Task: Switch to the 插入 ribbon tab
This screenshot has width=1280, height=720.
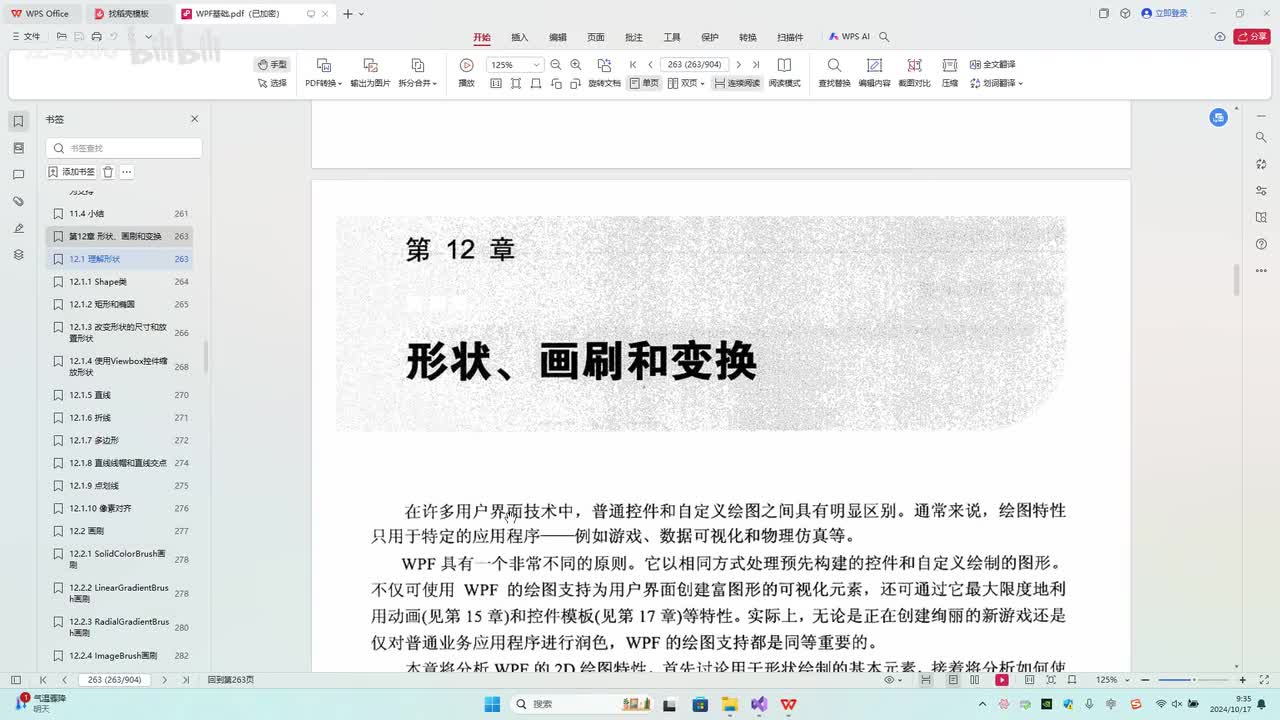Action: tap(520, 37)
